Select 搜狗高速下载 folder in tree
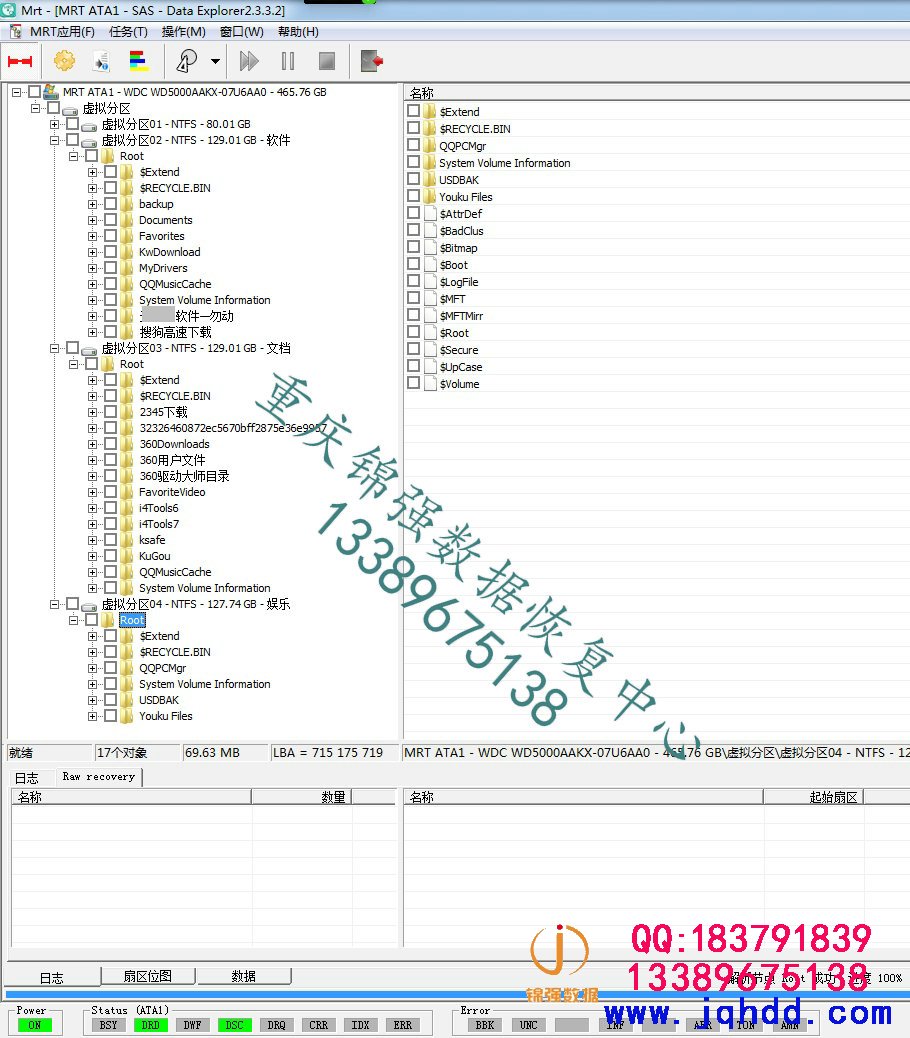910x1038 pixels. click(175, 332)
